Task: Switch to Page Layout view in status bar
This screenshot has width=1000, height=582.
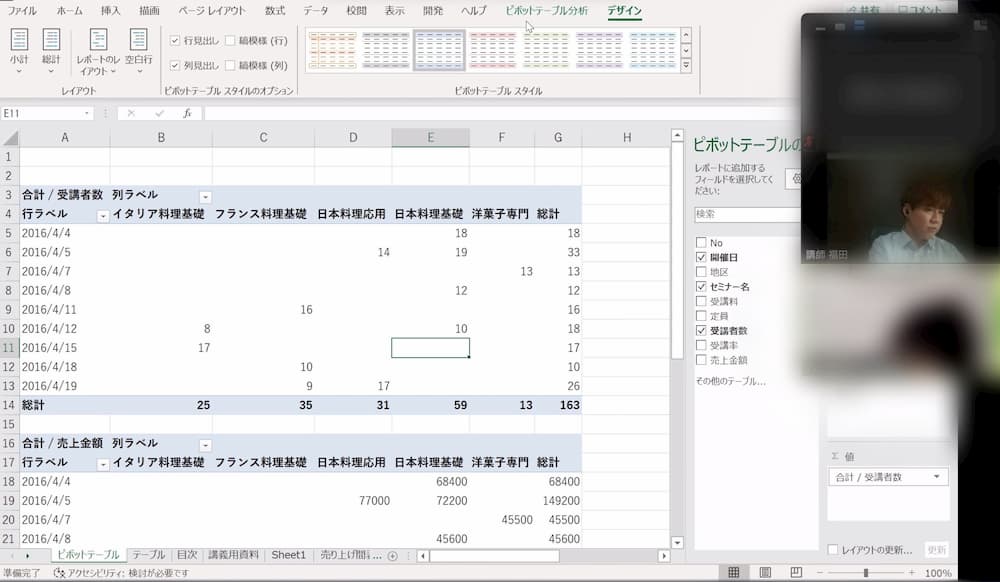Action: point(765,573)
